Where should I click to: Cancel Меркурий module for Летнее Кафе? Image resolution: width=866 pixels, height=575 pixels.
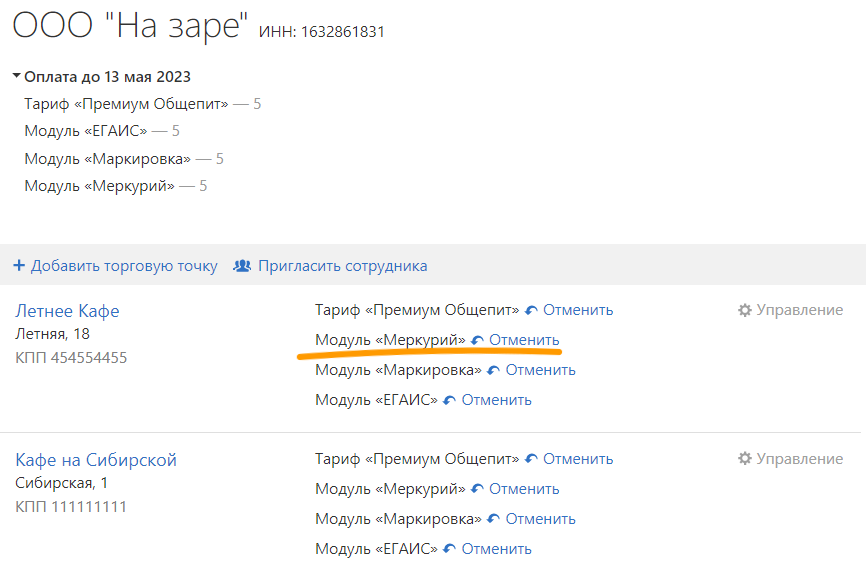tap(524, 340)
